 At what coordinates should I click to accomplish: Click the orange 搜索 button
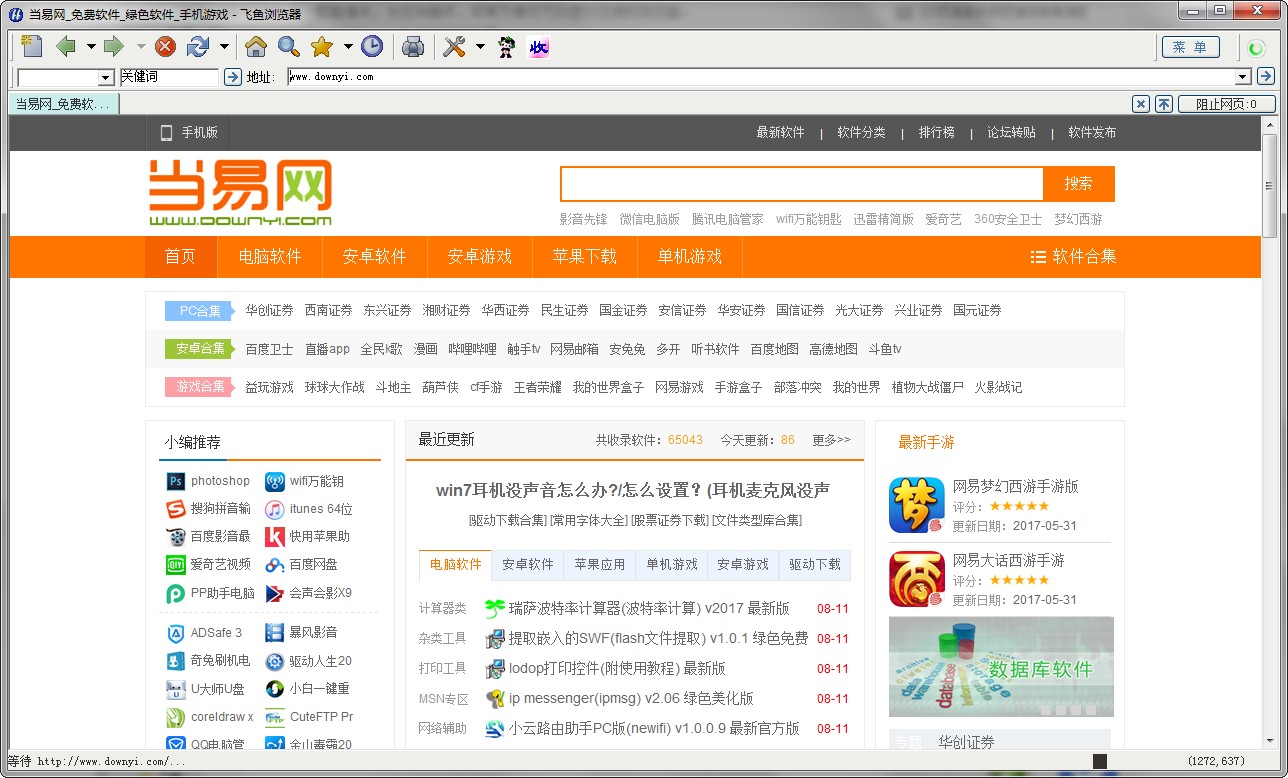tap(1078, 184)
